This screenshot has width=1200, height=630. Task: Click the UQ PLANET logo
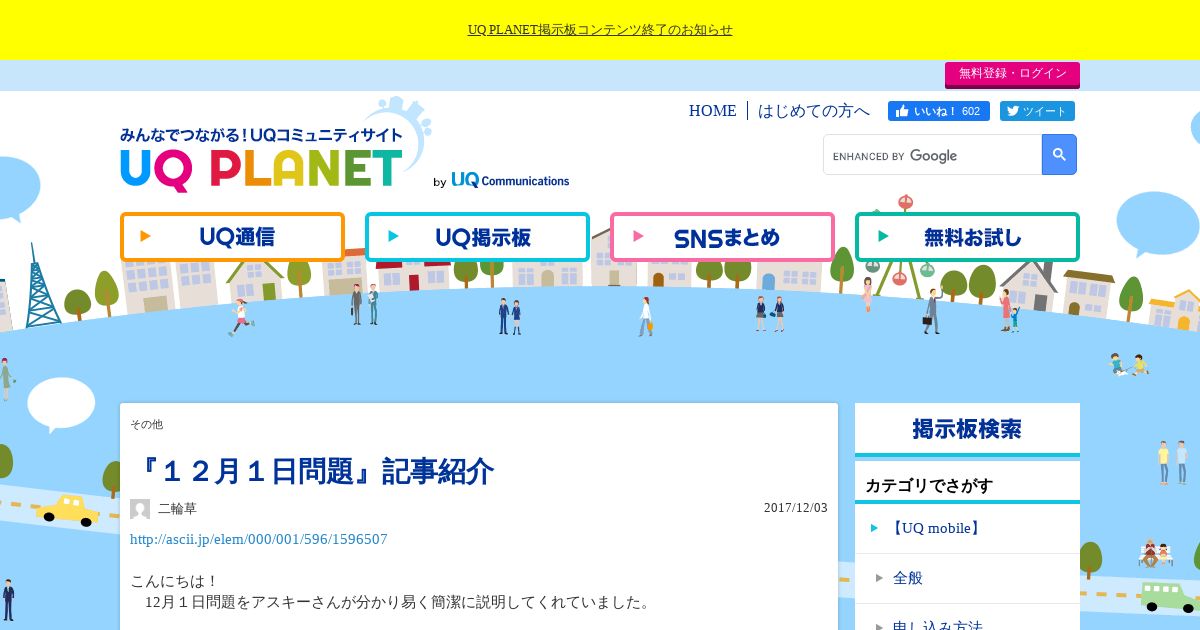tap(262, 160)
